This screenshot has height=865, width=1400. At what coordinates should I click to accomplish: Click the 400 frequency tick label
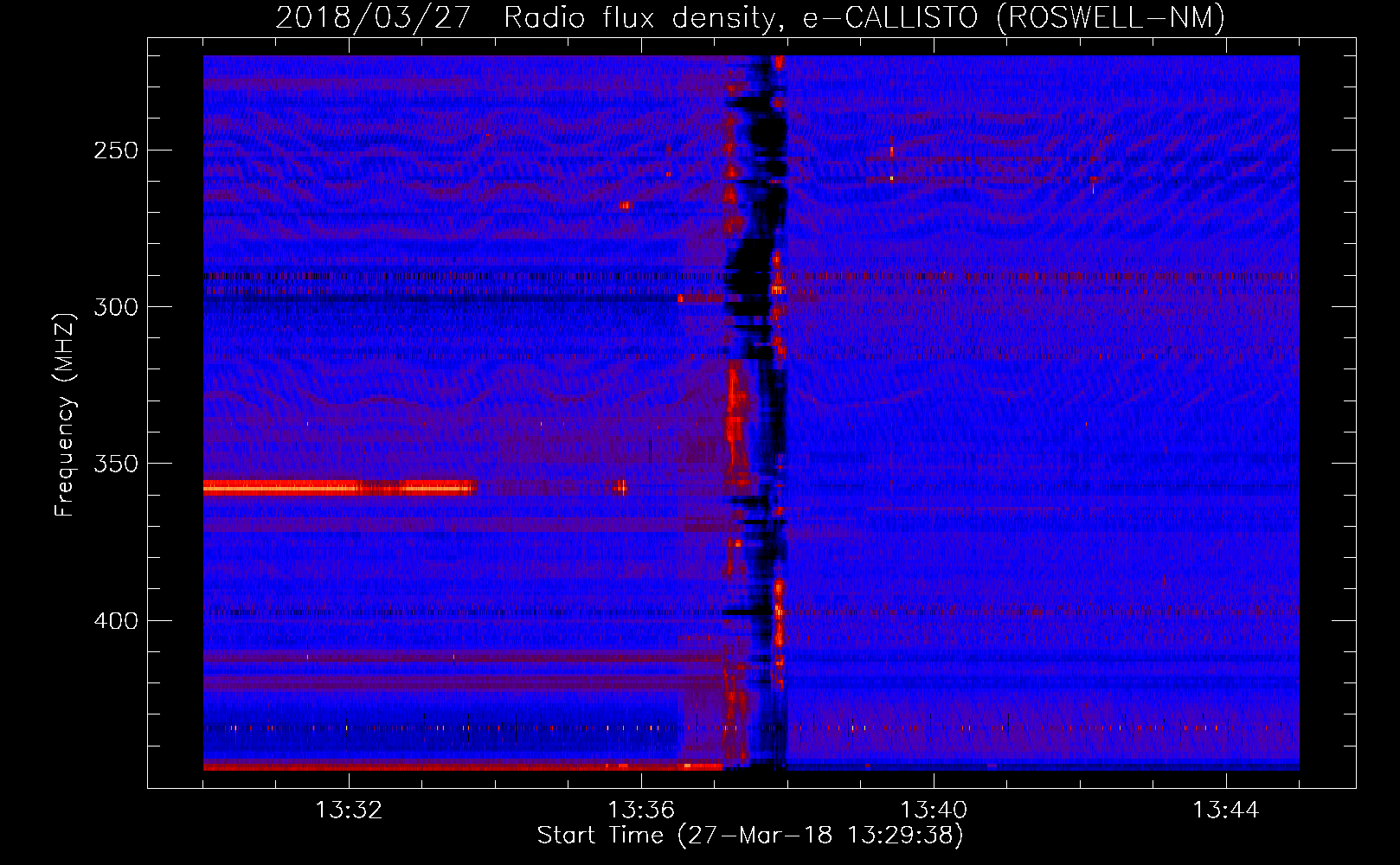tap(116, 621)
